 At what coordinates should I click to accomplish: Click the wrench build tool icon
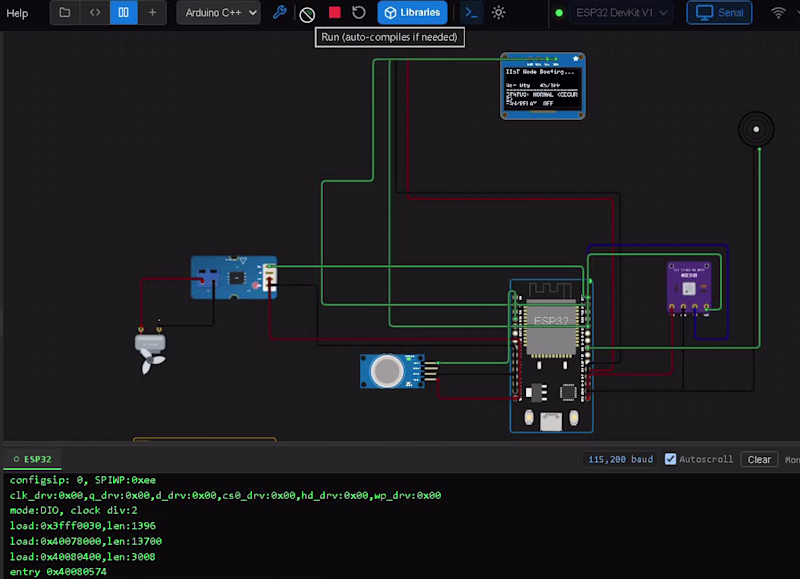280,13
